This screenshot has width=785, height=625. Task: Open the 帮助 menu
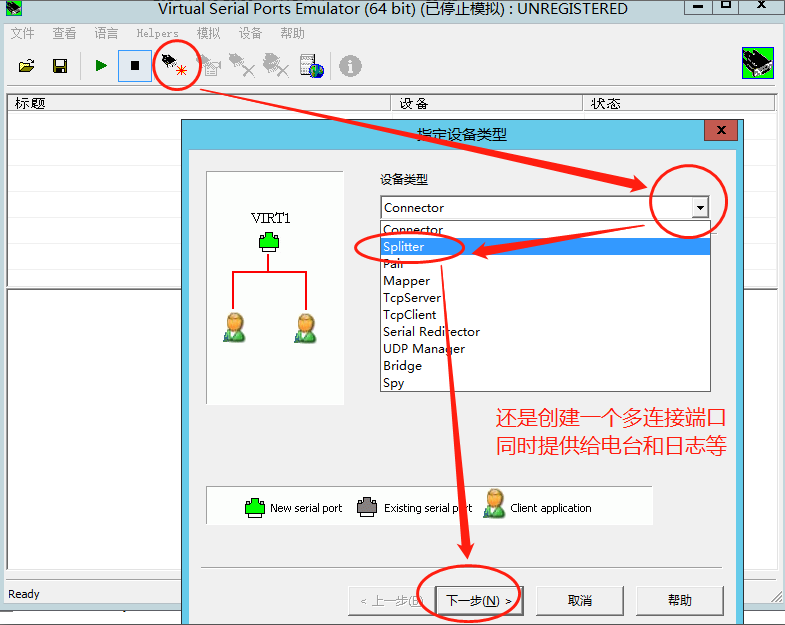click(292, 34)
